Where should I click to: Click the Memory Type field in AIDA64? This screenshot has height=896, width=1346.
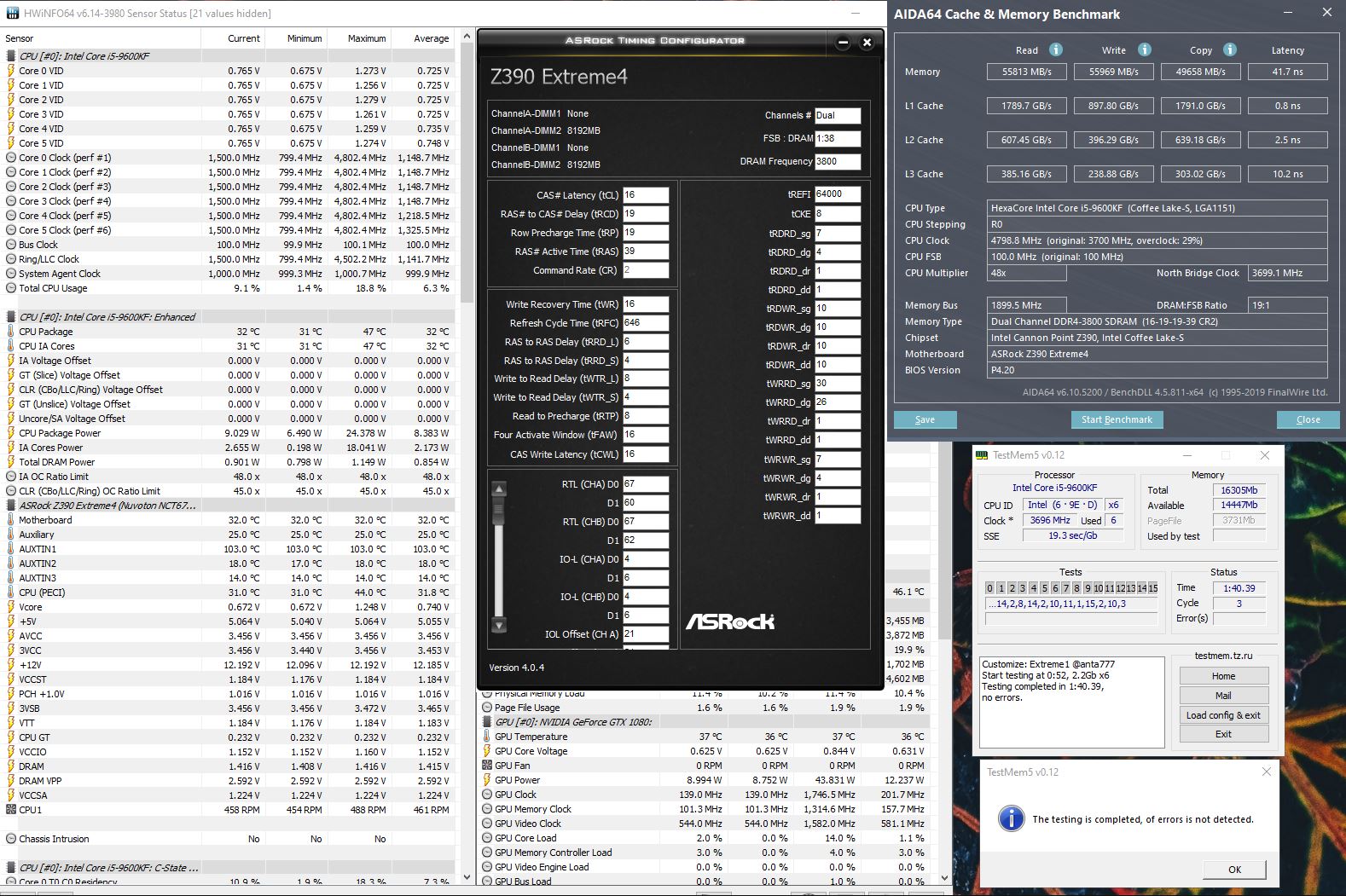pyautogui.click(x=1157, y=321)
